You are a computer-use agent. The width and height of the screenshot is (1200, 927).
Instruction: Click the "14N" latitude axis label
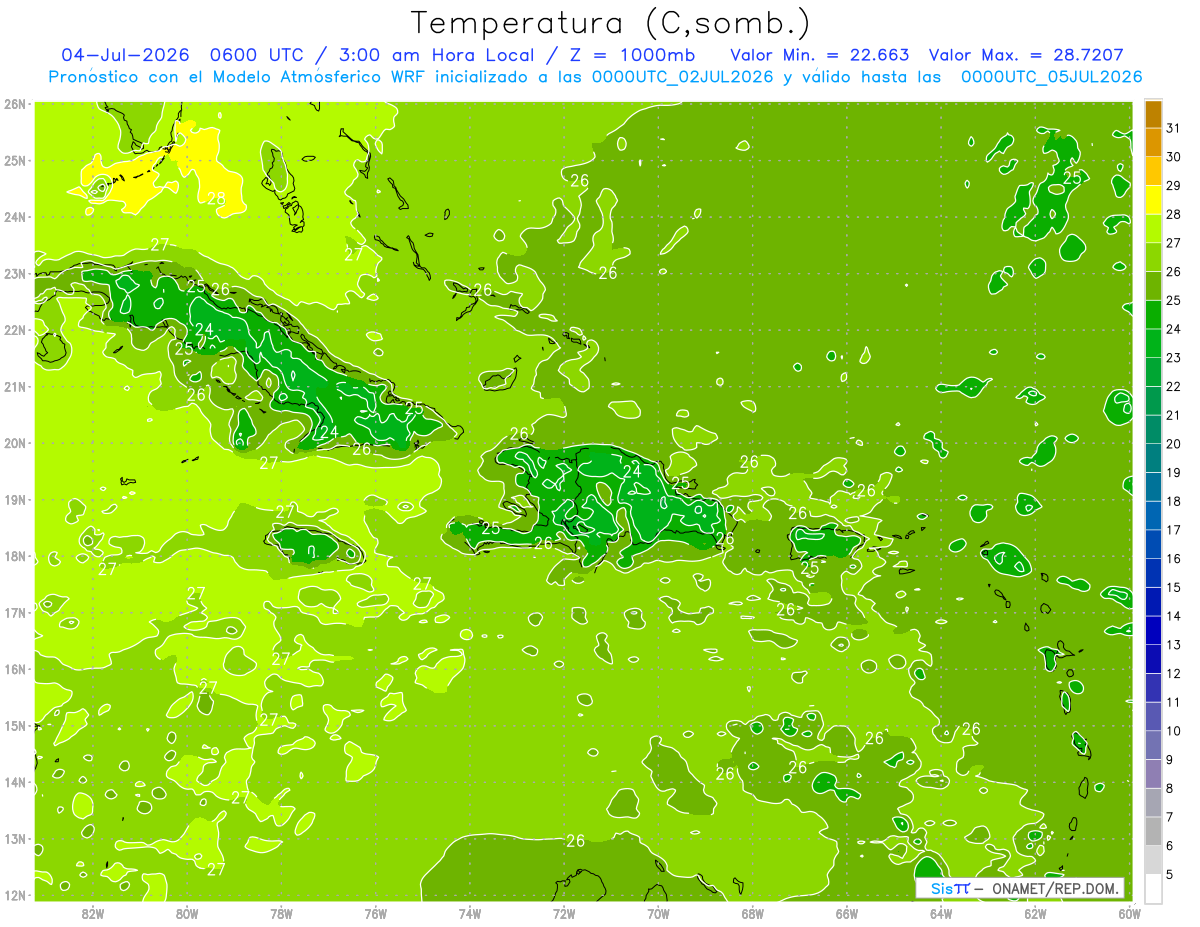[14, 782]
